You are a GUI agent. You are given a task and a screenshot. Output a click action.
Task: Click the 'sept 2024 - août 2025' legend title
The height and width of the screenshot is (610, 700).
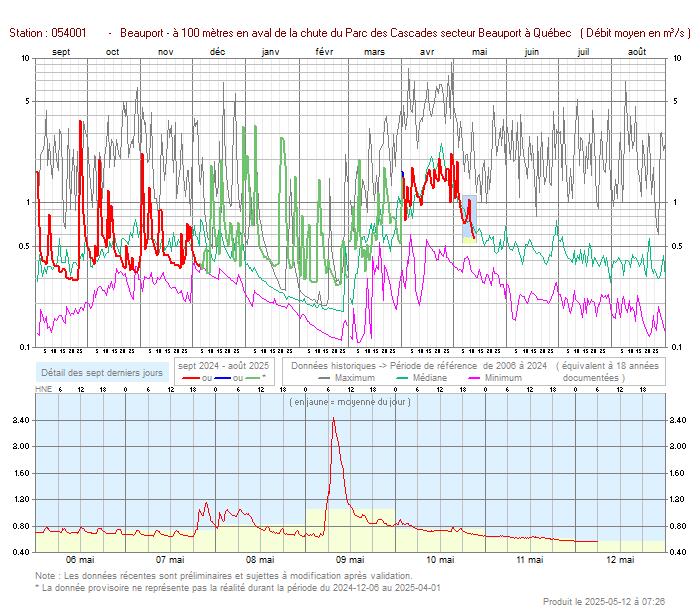(x=224, y=366)
